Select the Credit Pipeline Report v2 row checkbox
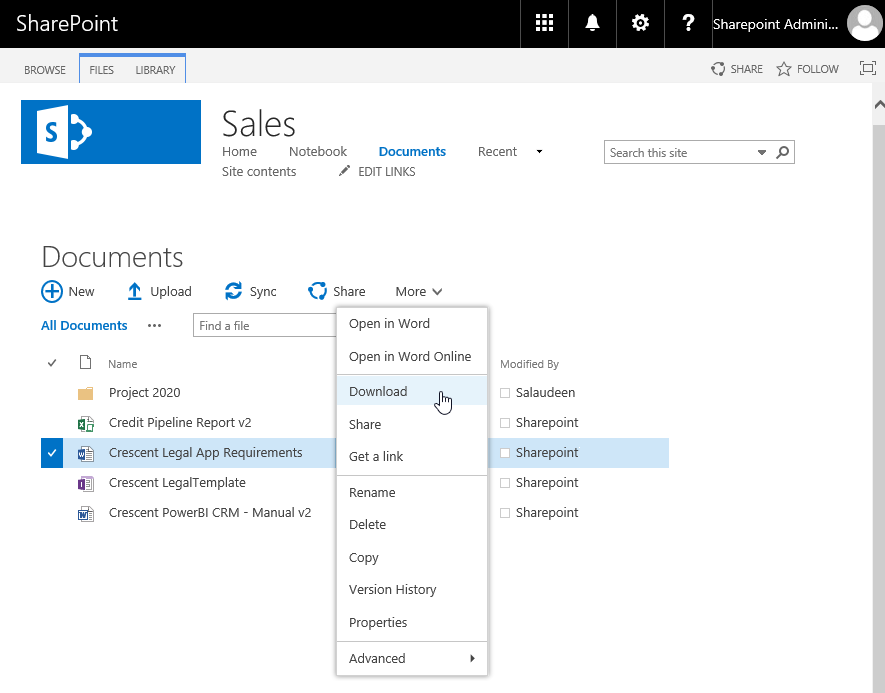This screenshot has width=885, height=693. click(52, 423)
